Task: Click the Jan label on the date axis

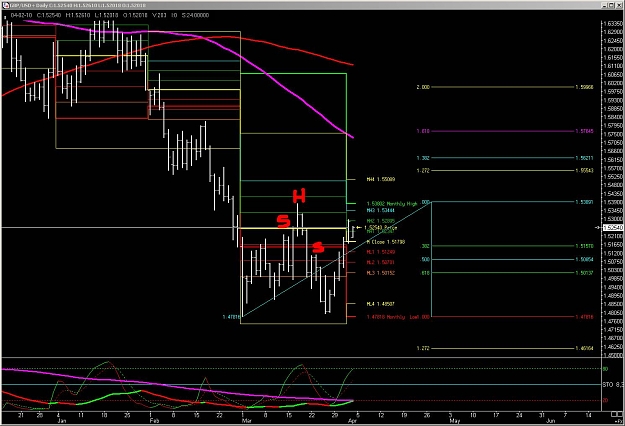Action: tap(62, 420)
